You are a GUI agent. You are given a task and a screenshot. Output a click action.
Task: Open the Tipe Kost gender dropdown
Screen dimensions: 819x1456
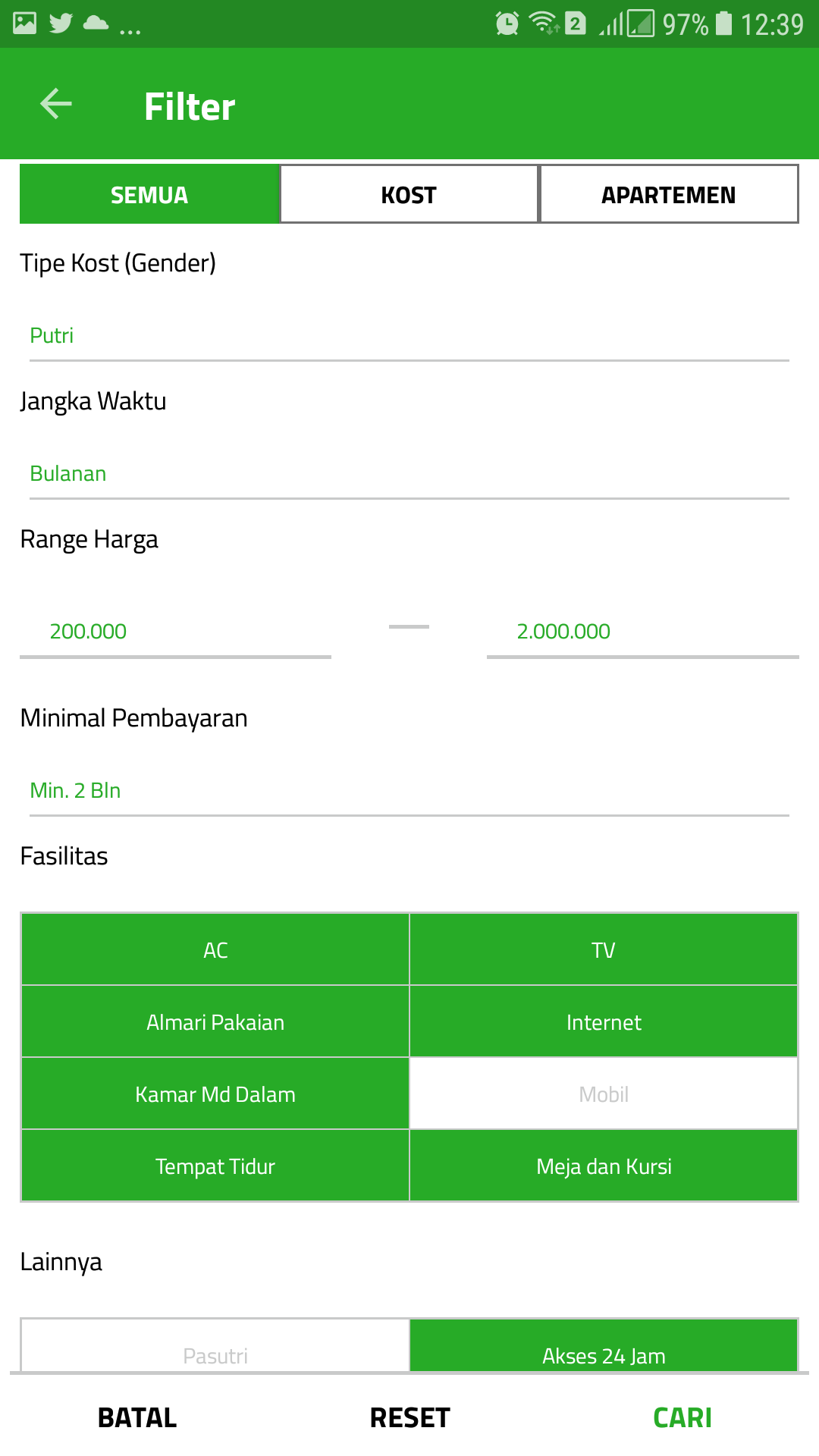click(409, 336)
